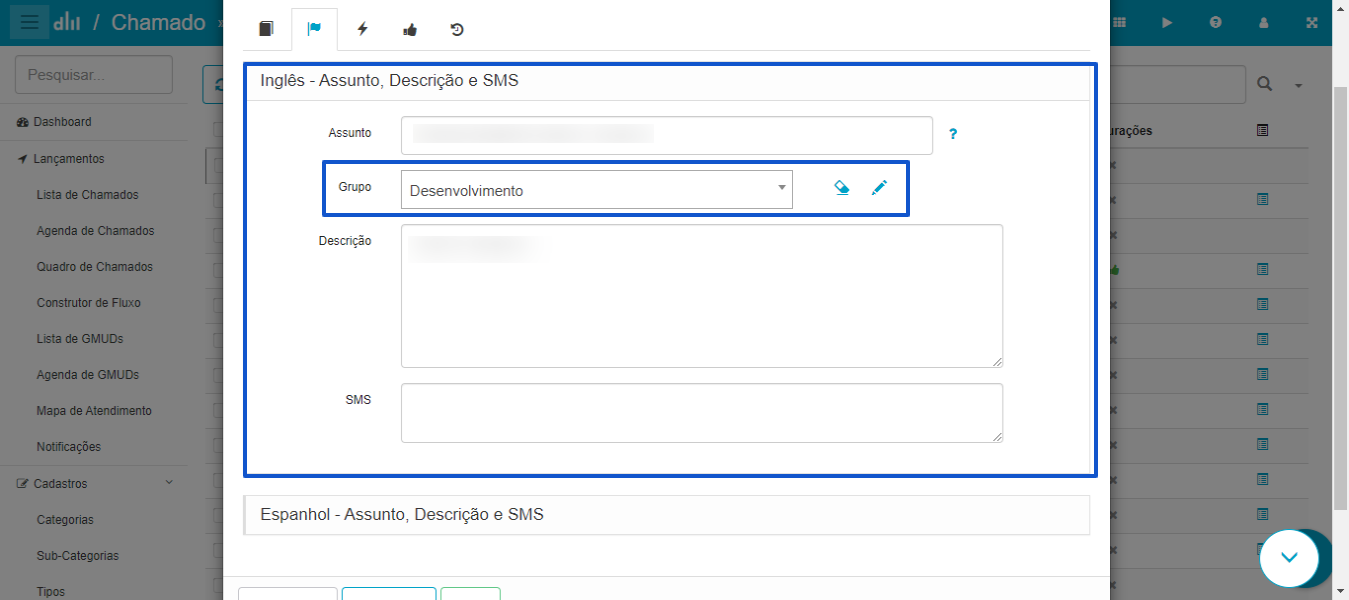Open Dashboard in the sidebar
Viewport: 1349px width, 600px height.
coord(62,122)
